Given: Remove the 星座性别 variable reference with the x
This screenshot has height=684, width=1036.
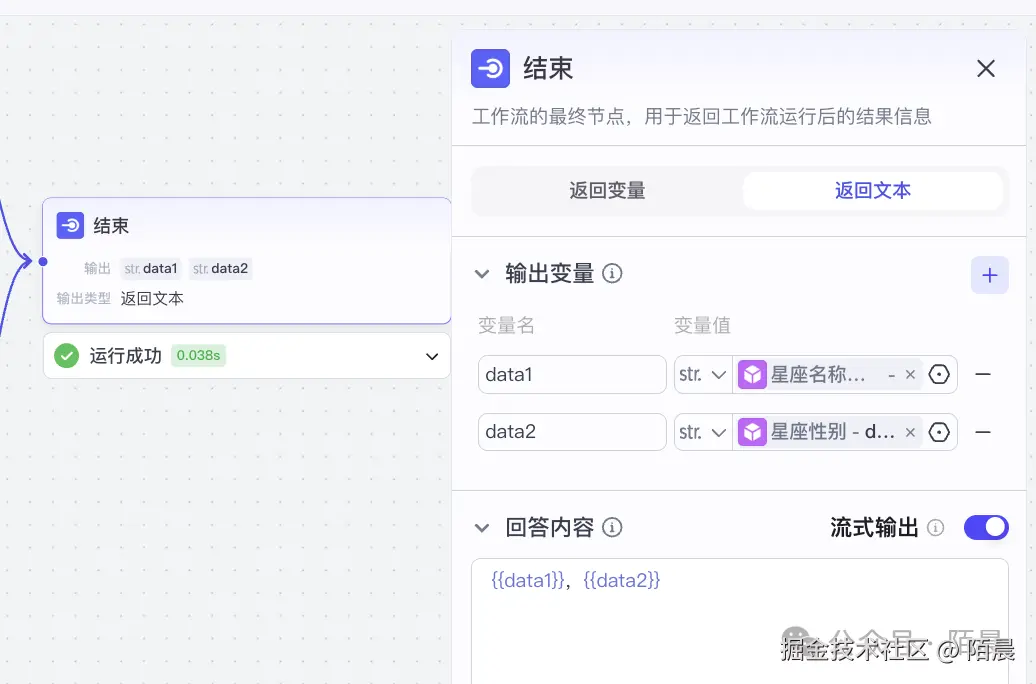Looking at the screenshot, I should [x=910, y=432].
